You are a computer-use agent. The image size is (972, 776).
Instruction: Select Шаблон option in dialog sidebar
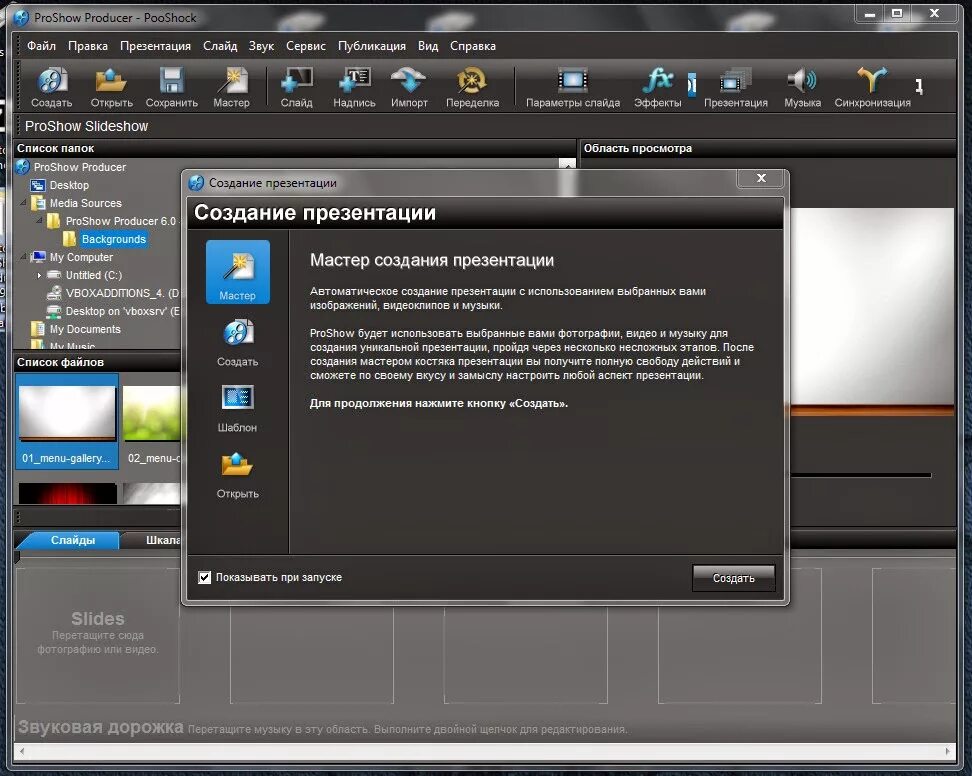click(x=237, y=409)
